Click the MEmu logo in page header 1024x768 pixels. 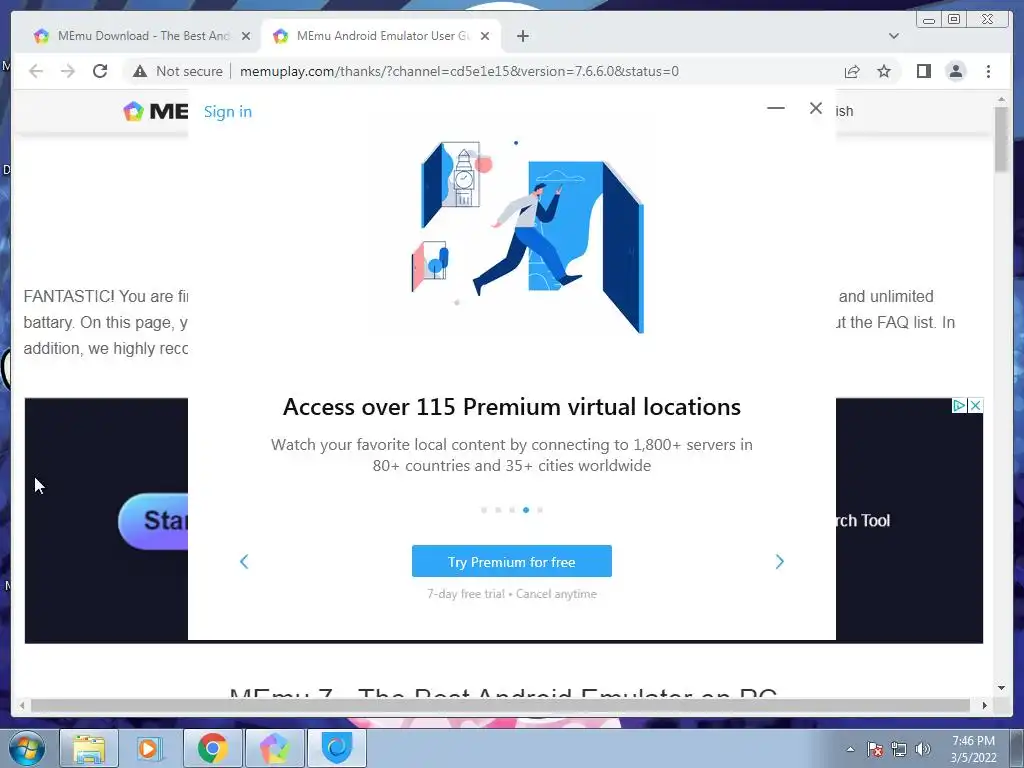(x=155, y=111)
